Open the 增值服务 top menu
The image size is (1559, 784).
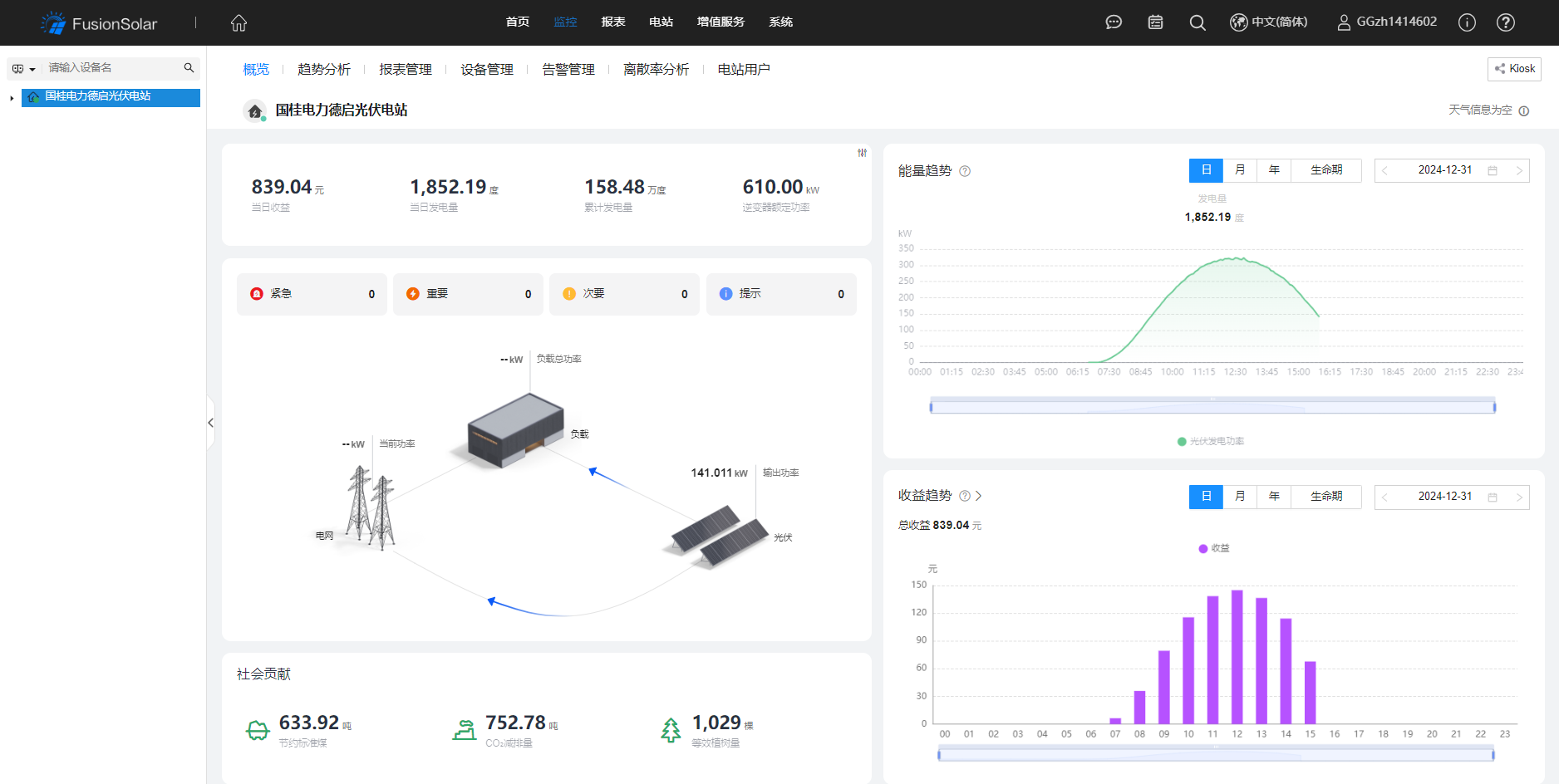click(x=721, y=22)
